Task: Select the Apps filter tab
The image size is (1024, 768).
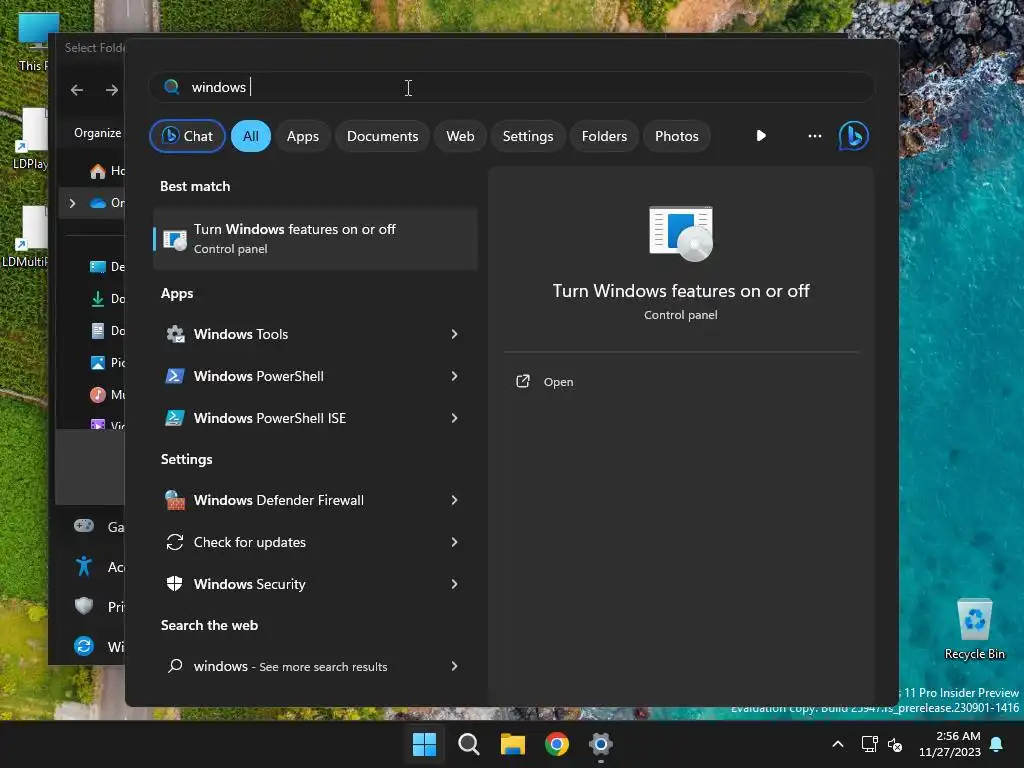Action: 302,136
